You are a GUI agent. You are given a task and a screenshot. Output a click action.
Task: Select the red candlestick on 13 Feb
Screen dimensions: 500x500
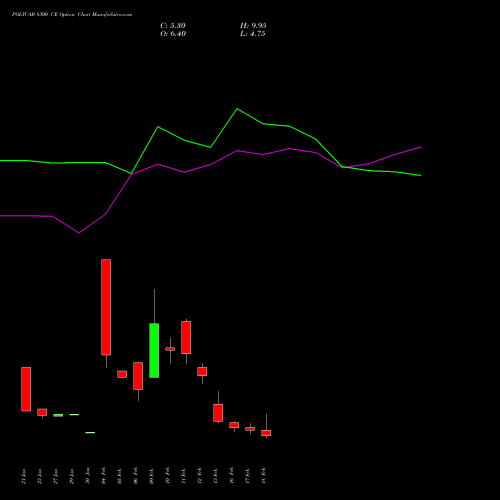click(x=218, y=413)
